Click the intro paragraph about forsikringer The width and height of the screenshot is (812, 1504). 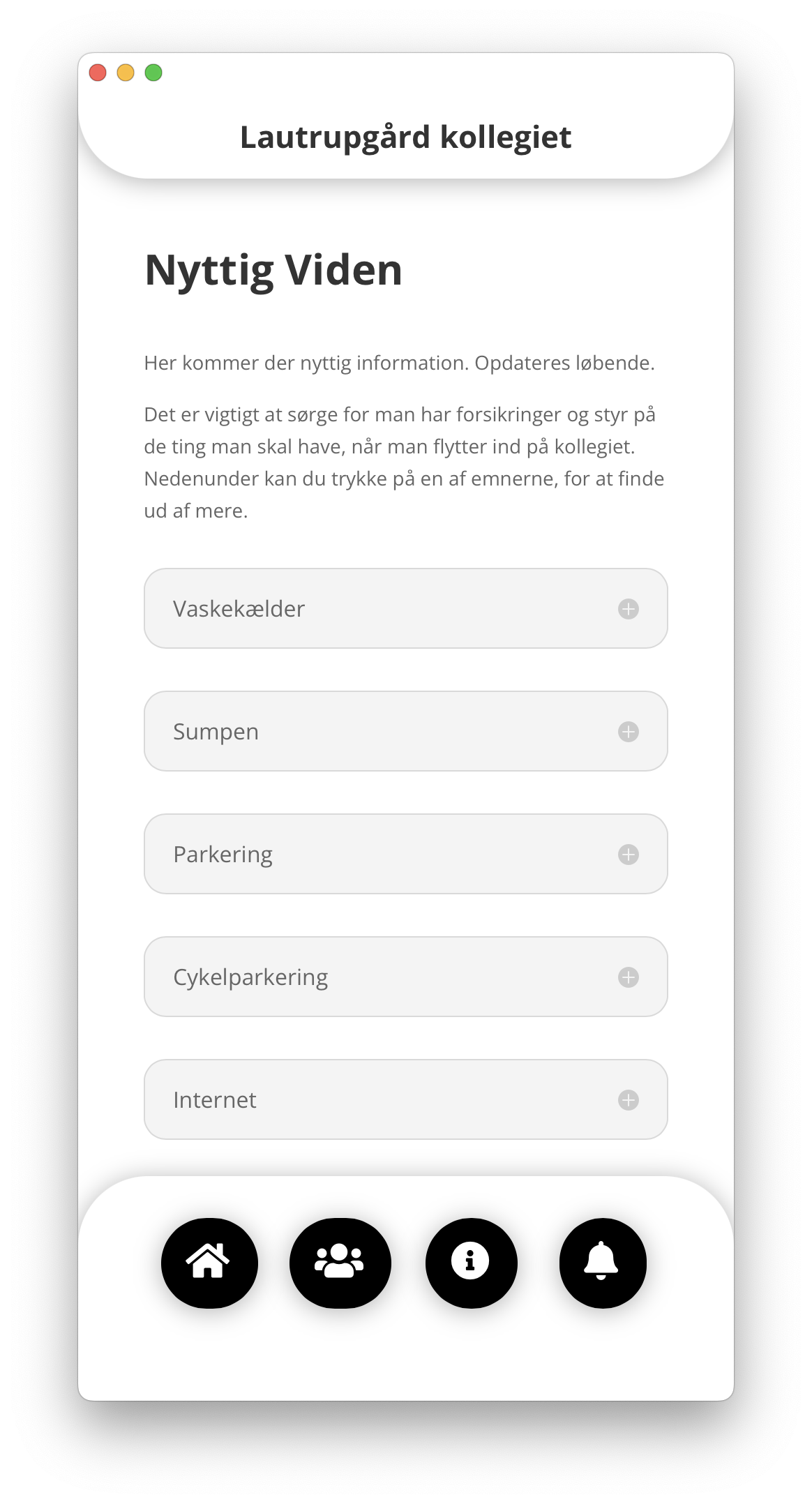[404, 463]
